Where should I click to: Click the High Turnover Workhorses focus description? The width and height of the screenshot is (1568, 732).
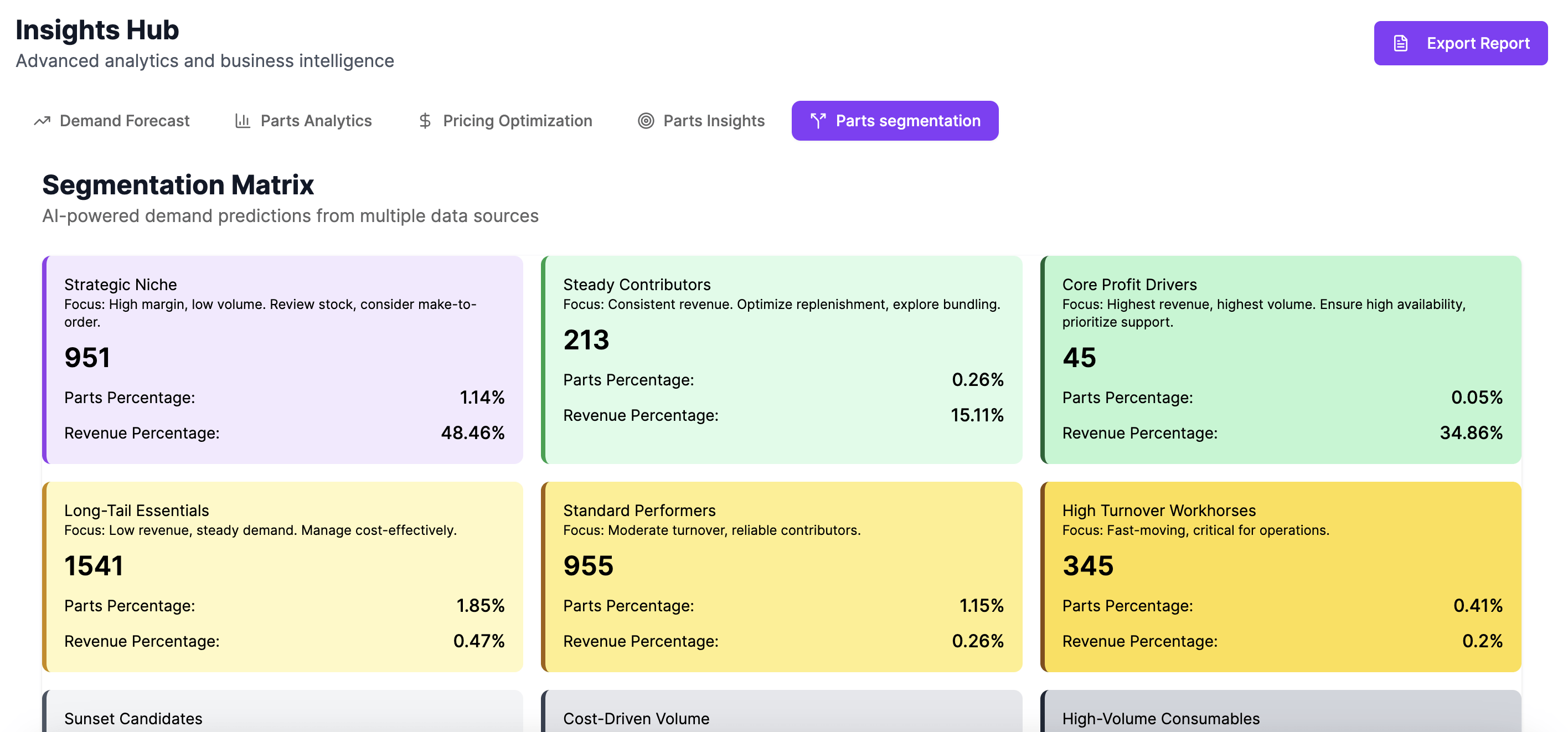[1195, 530]
